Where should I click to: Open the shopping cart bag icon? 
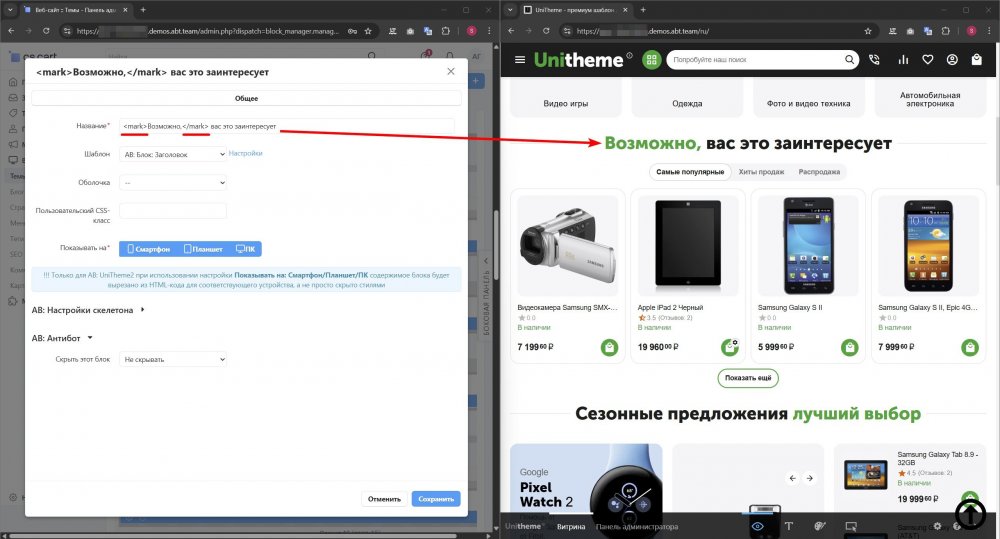pyautogui.click(x=976, y=60)
